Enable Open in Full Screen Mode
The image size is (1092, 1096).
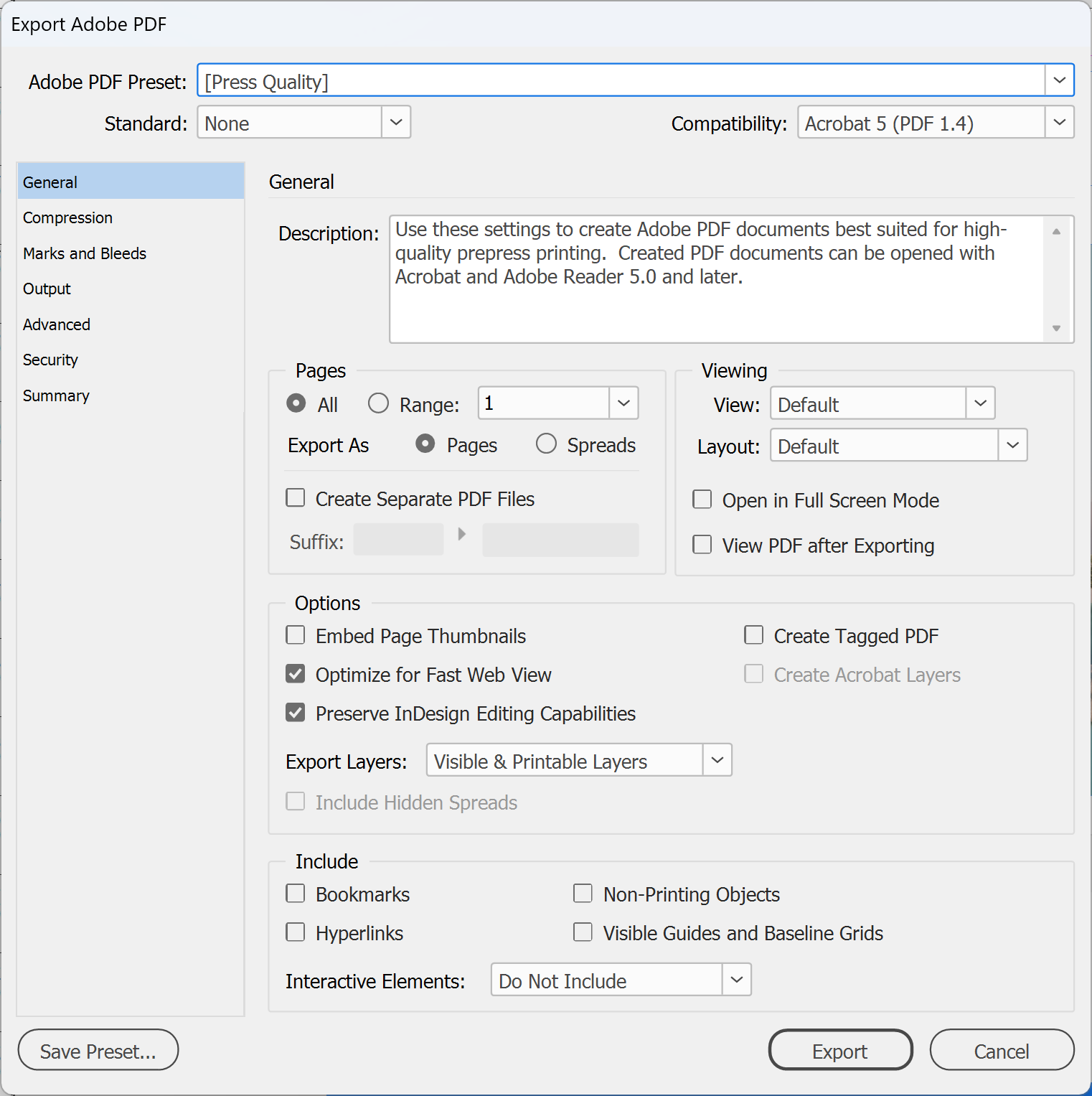[702, 499]
